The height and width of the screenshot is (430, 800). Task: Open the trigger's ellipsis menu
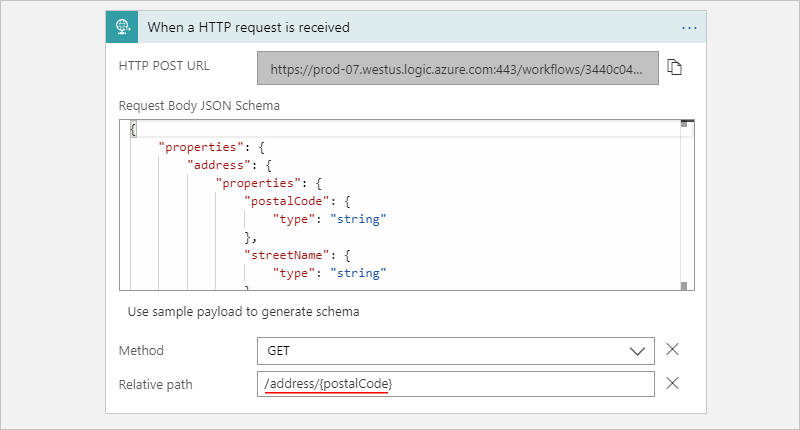[x=688, y=27]
